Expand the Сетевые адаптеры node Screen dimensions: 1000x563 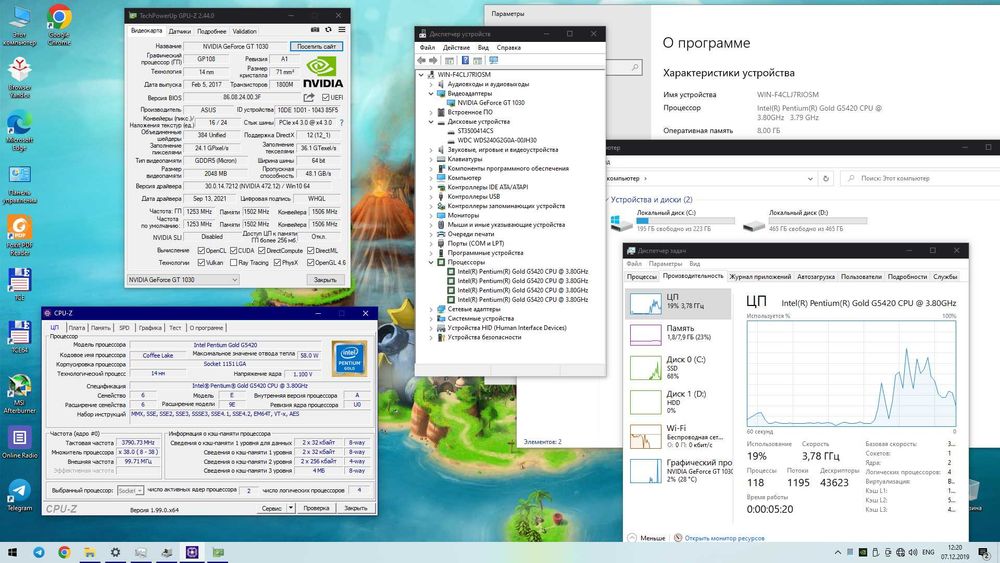431,309
